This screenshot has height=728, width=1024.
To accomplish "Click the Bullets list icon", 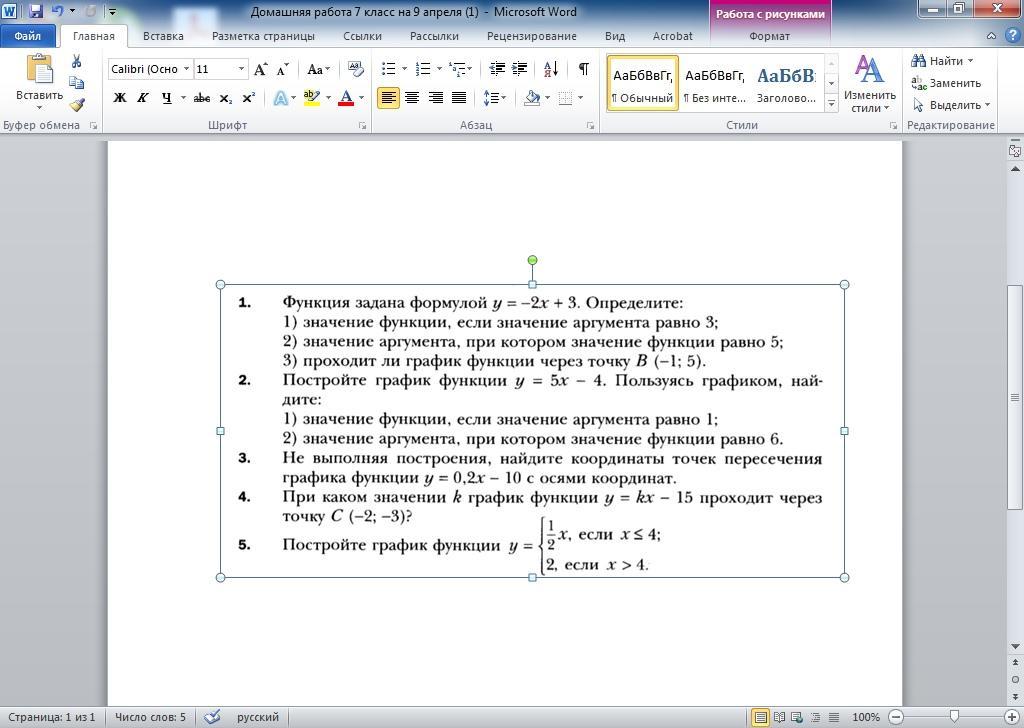I will tap(388, 69).
